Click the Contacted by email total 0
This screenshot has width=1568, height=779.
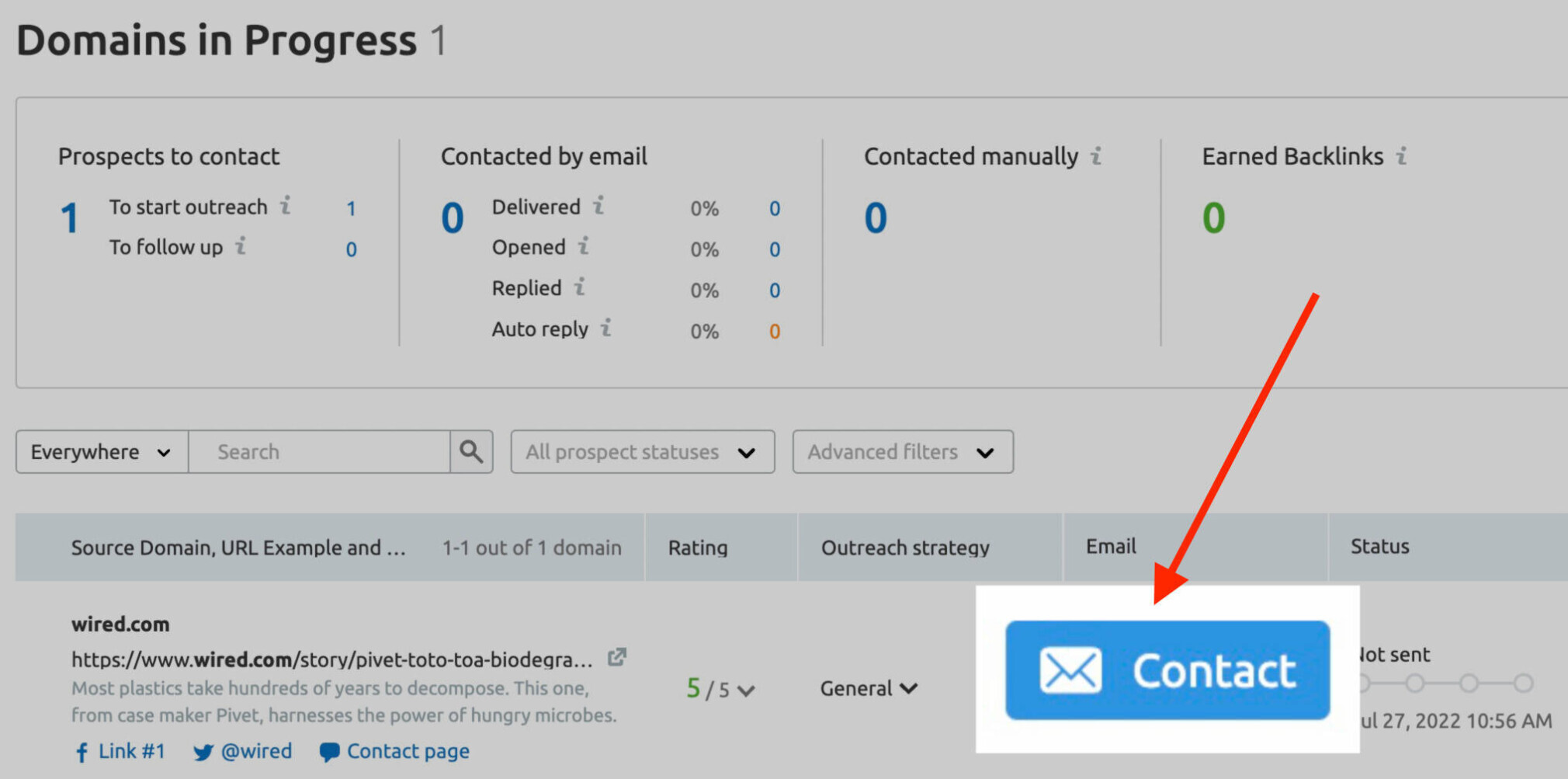point(453,217)
